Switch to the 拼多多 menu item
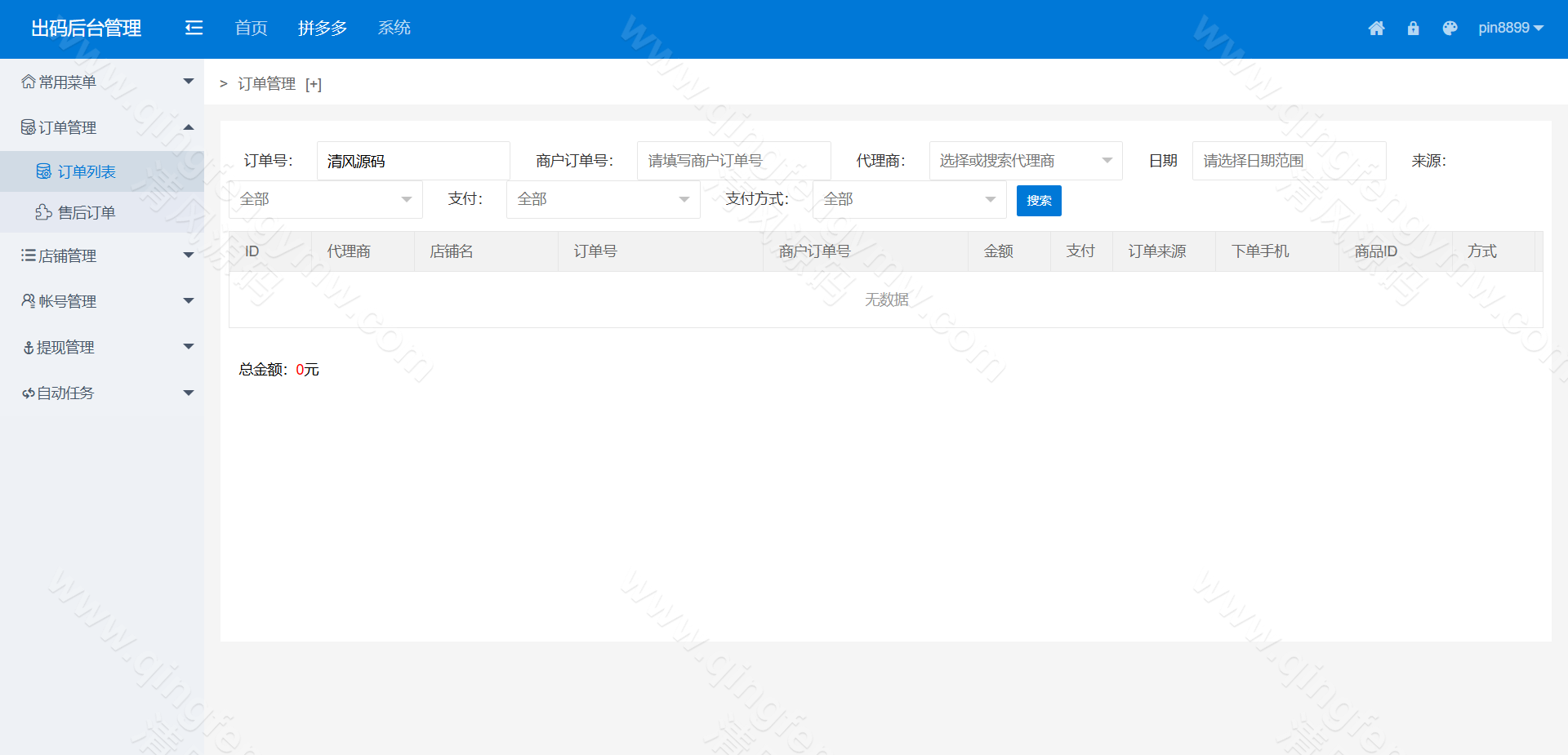 pos(323,27)
